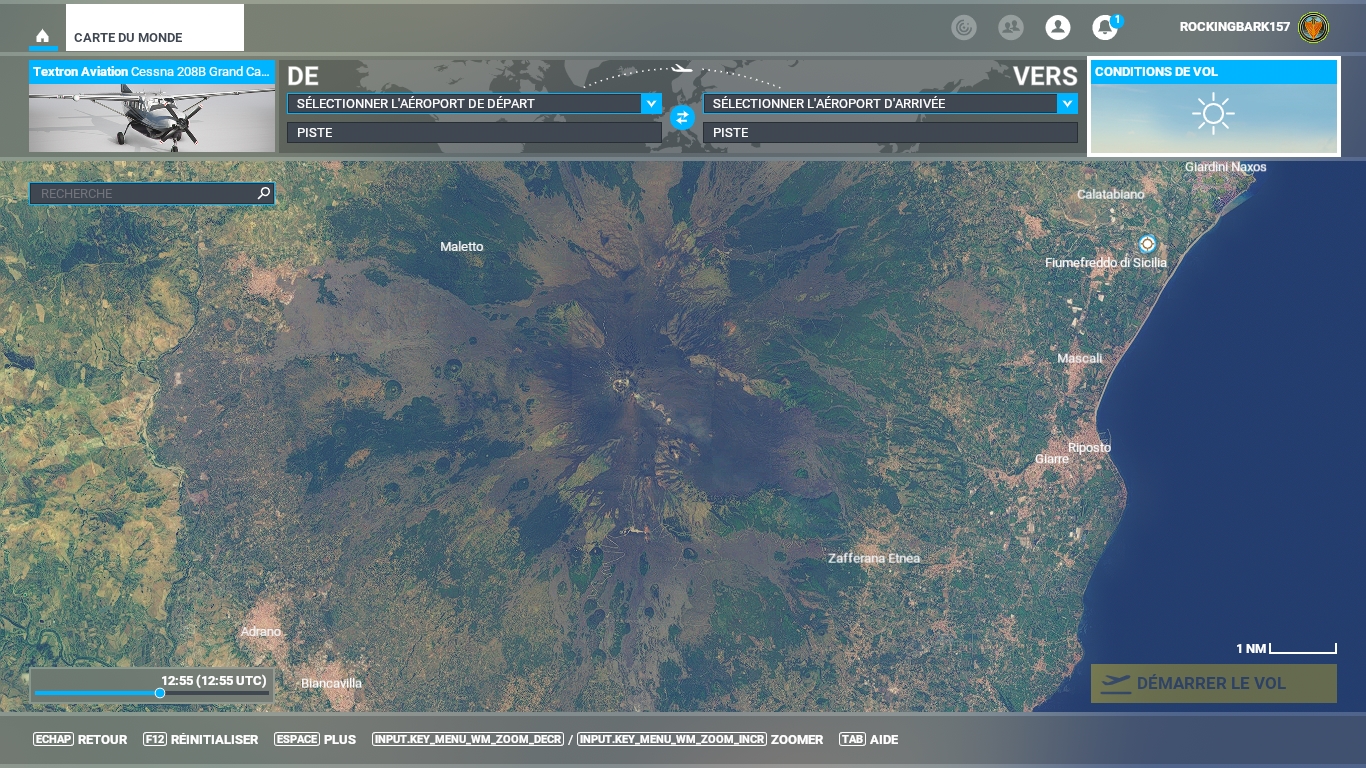Click the Calatabiano map label
Viewport: 1366px width, 768px height.
click(x=1110, y=194)
